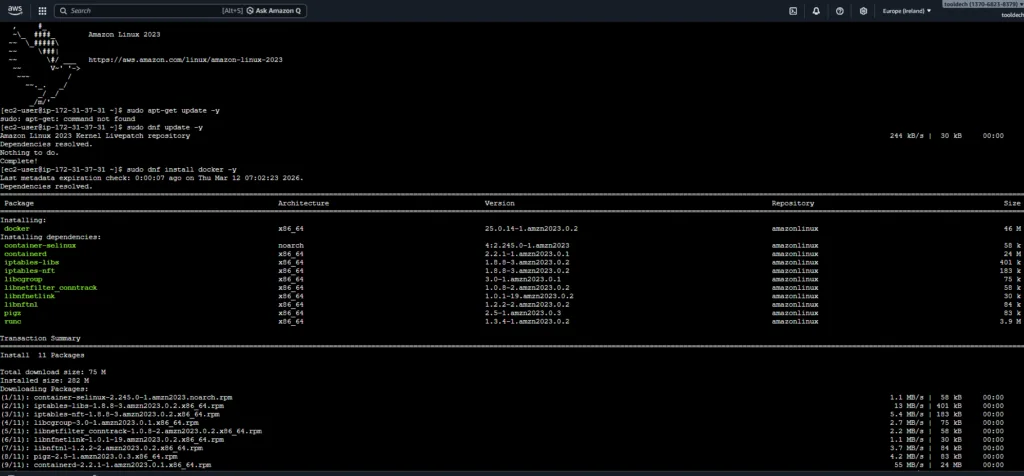
Task: Click the 'Downloading Packages:' line
Action: [44, 389]
